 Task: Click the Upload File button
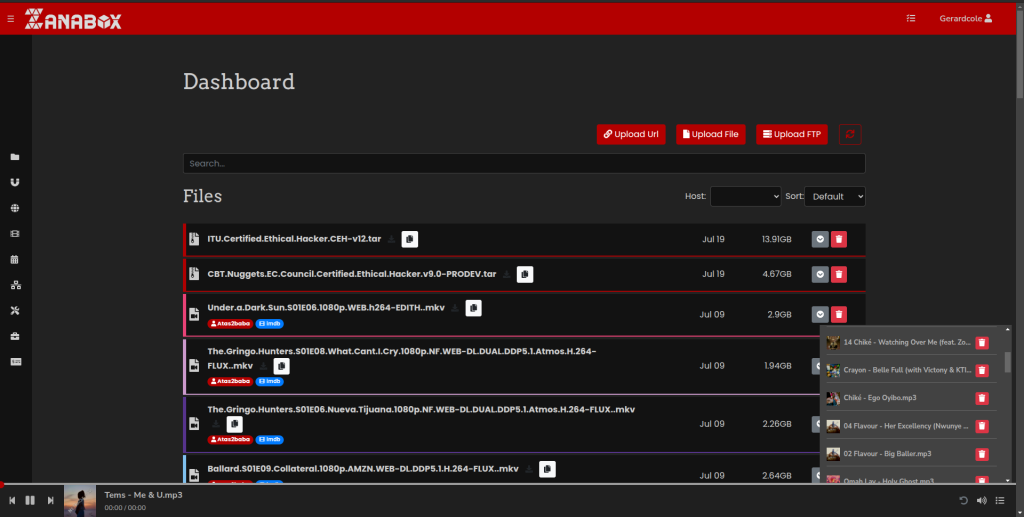pyautogui.click(x=711, y=134)
